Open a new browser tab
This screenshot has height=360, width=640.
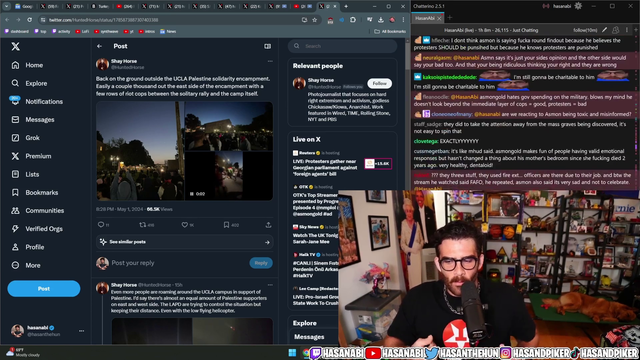click(346, 6)
